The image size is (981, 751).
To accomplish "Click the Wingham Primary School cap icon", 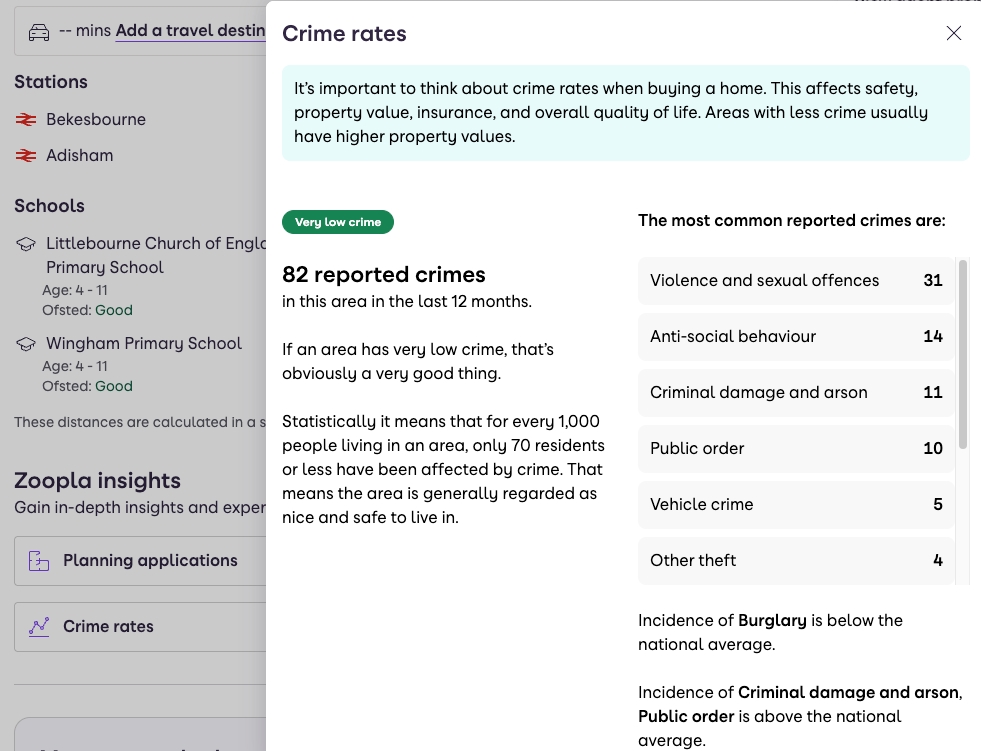I will pyautogui.click(x=26, y=345).
